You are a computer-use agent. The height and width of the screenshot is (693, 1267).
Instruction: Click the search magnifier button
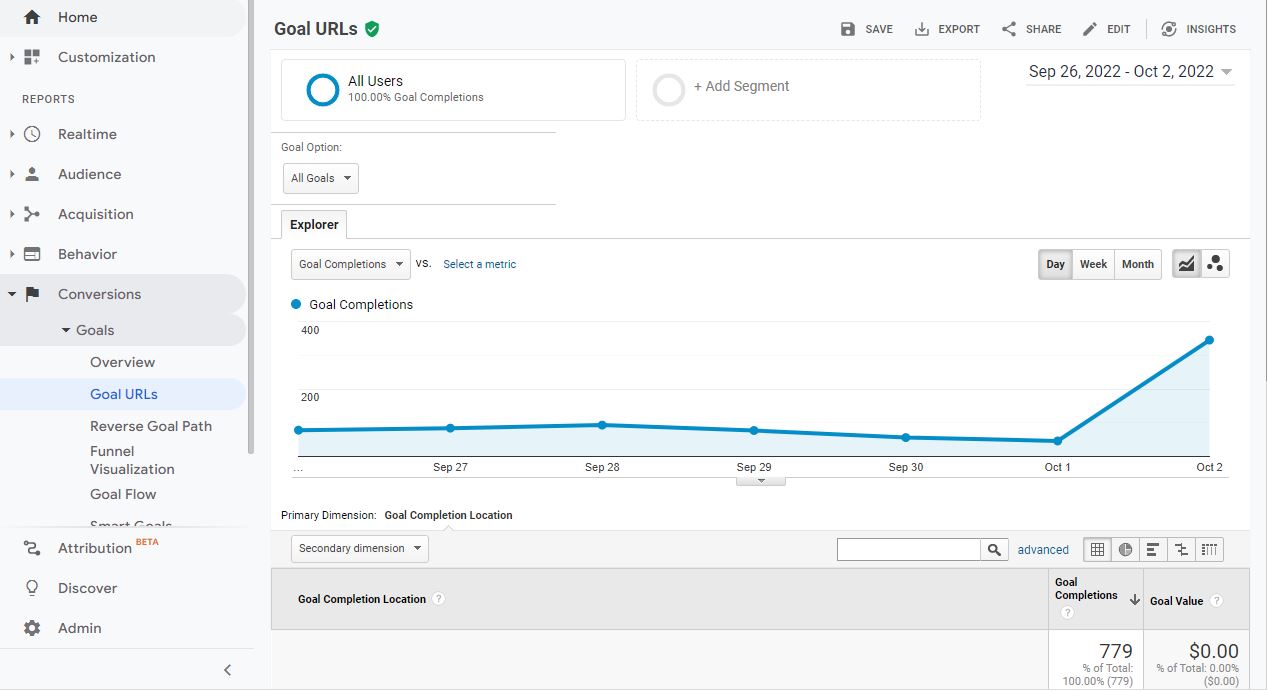point(994,549)
